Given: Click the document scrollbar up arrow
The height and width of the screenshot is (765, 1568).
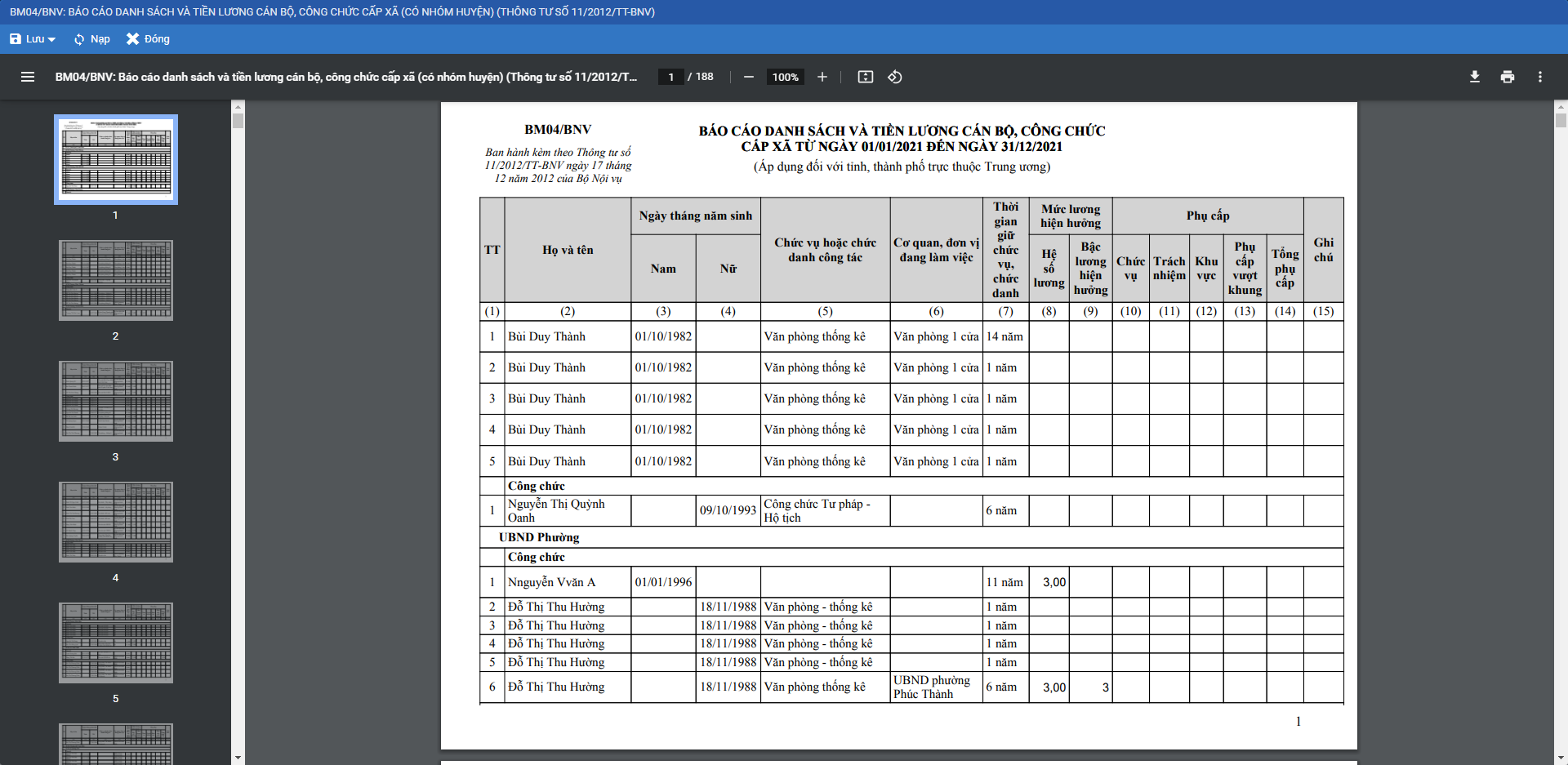Looking at the screenshot, I should [x=1561, y=106].
